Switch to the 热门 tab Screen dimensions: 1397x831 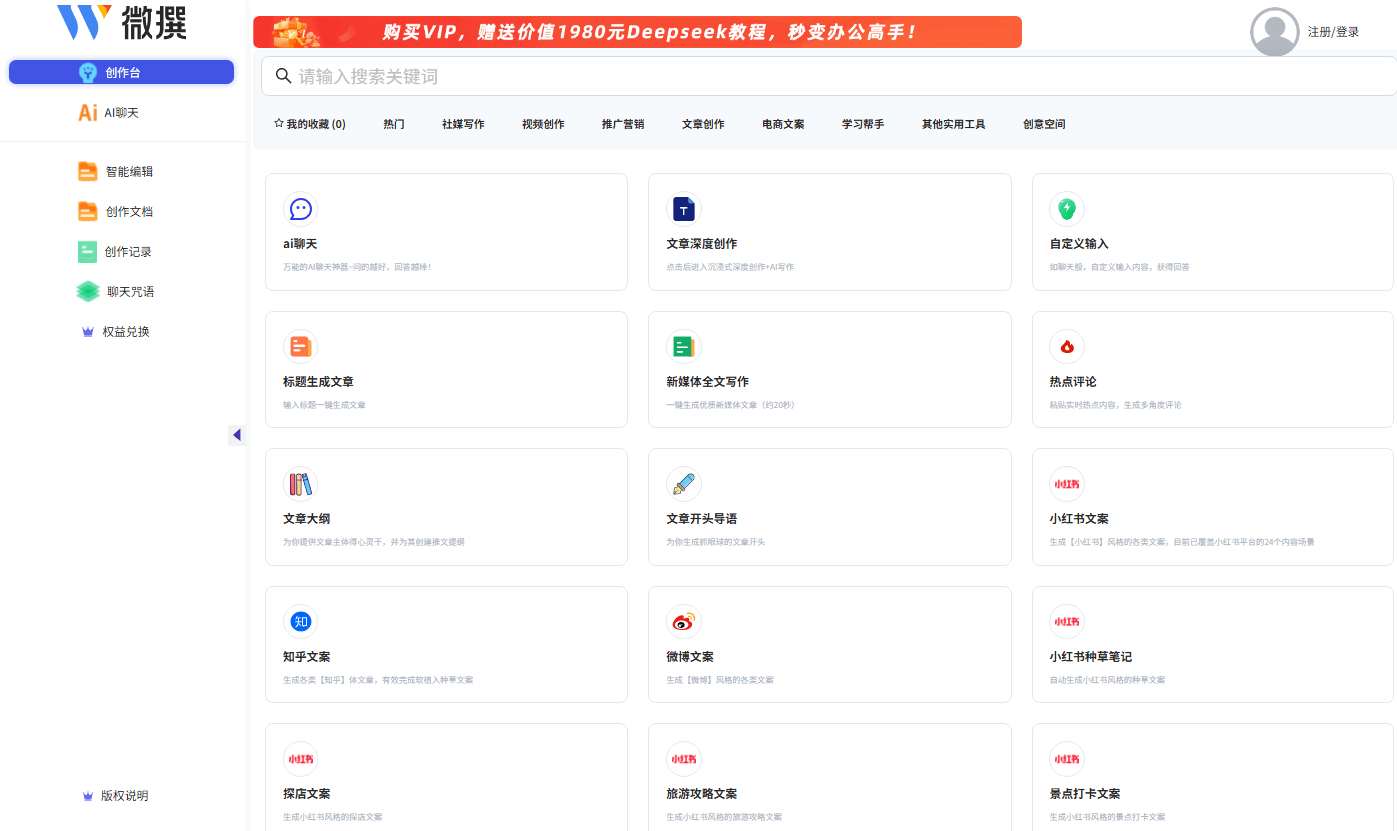394,124
